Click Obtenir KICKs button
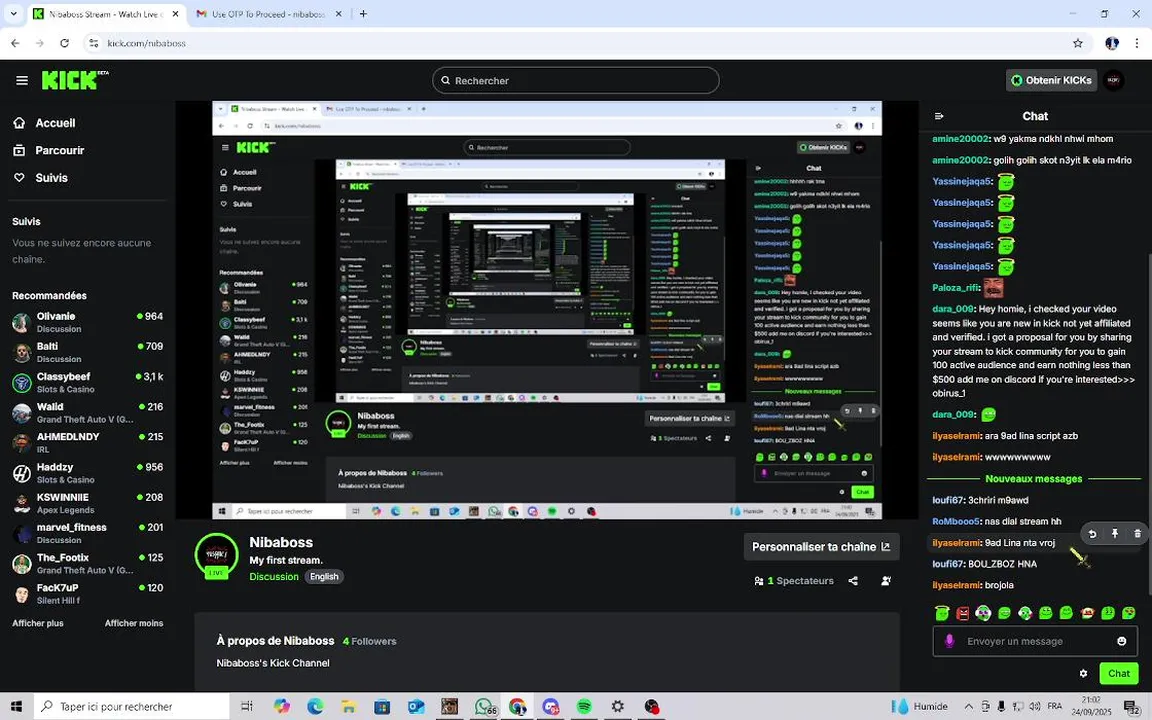 1051,80
